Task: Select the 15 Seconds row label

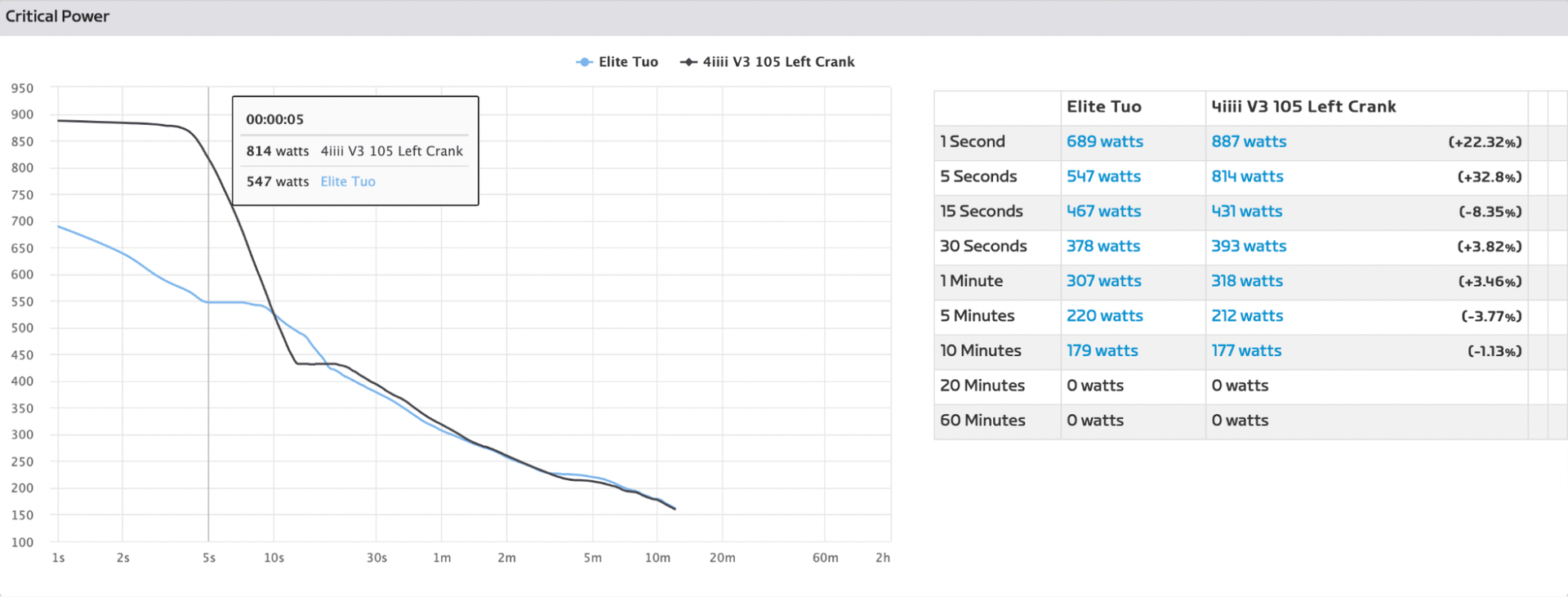Action: pyautogui.click(x=982, y=212)
